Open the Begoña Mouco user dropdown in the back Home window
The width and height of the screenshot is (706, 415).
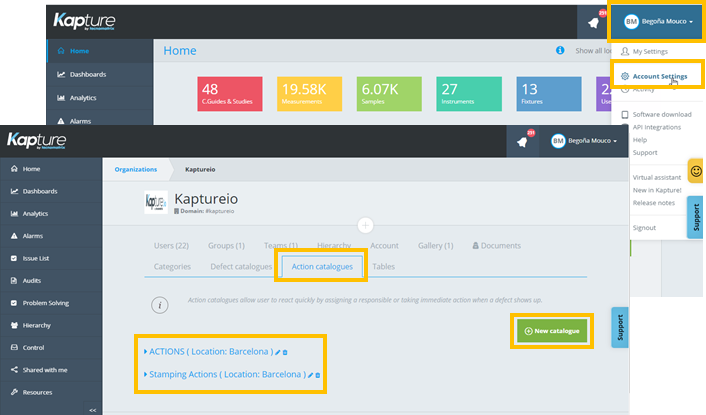(x=658, y=21)
